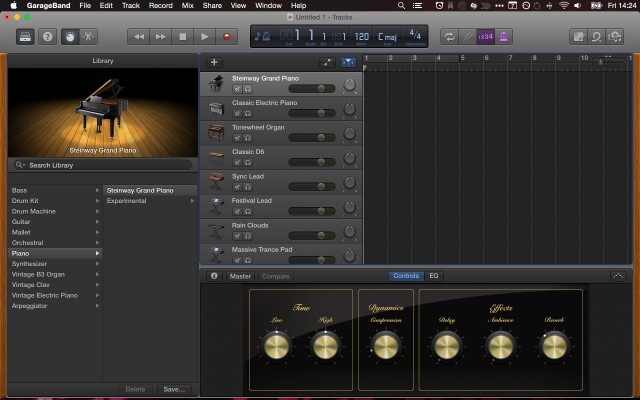640x400 pixels.
Task: Solo the Classic Electric Piano track
Action: (247, 113)
